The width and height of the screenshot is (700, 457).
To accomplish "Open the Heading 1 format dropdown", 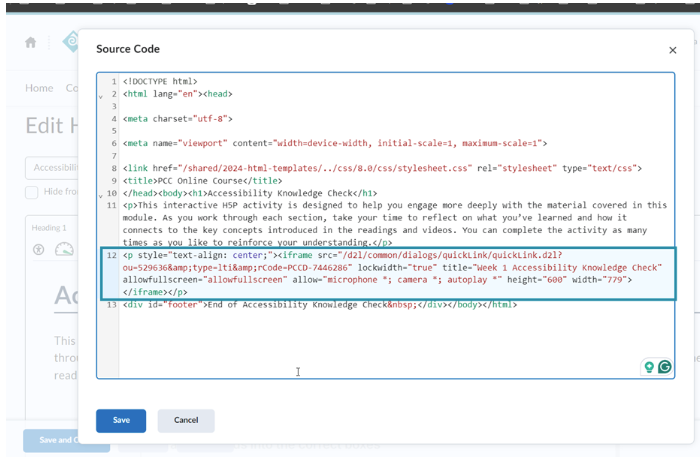I will click(49, 228).
